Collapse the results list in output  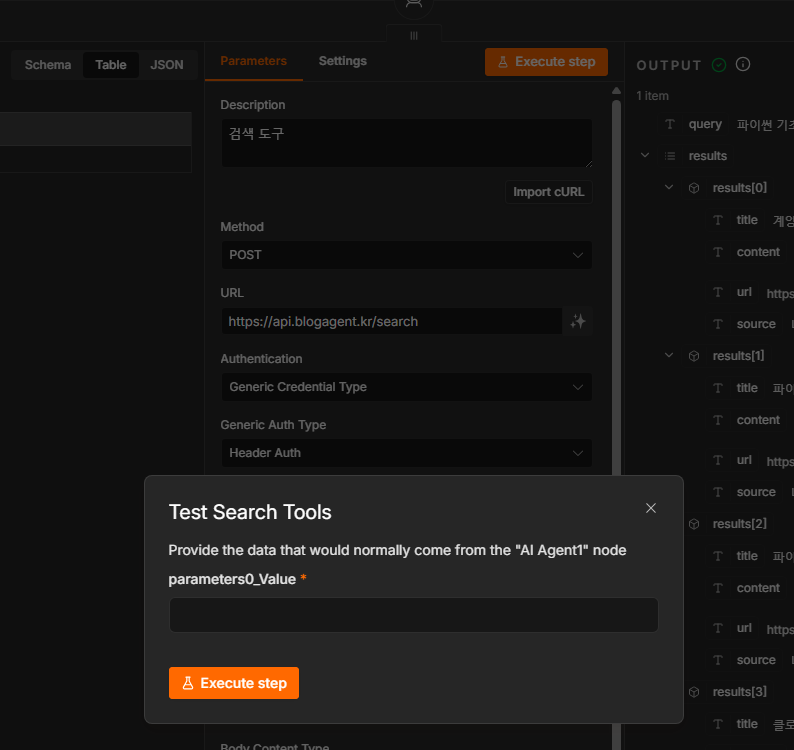coord(645,155)
